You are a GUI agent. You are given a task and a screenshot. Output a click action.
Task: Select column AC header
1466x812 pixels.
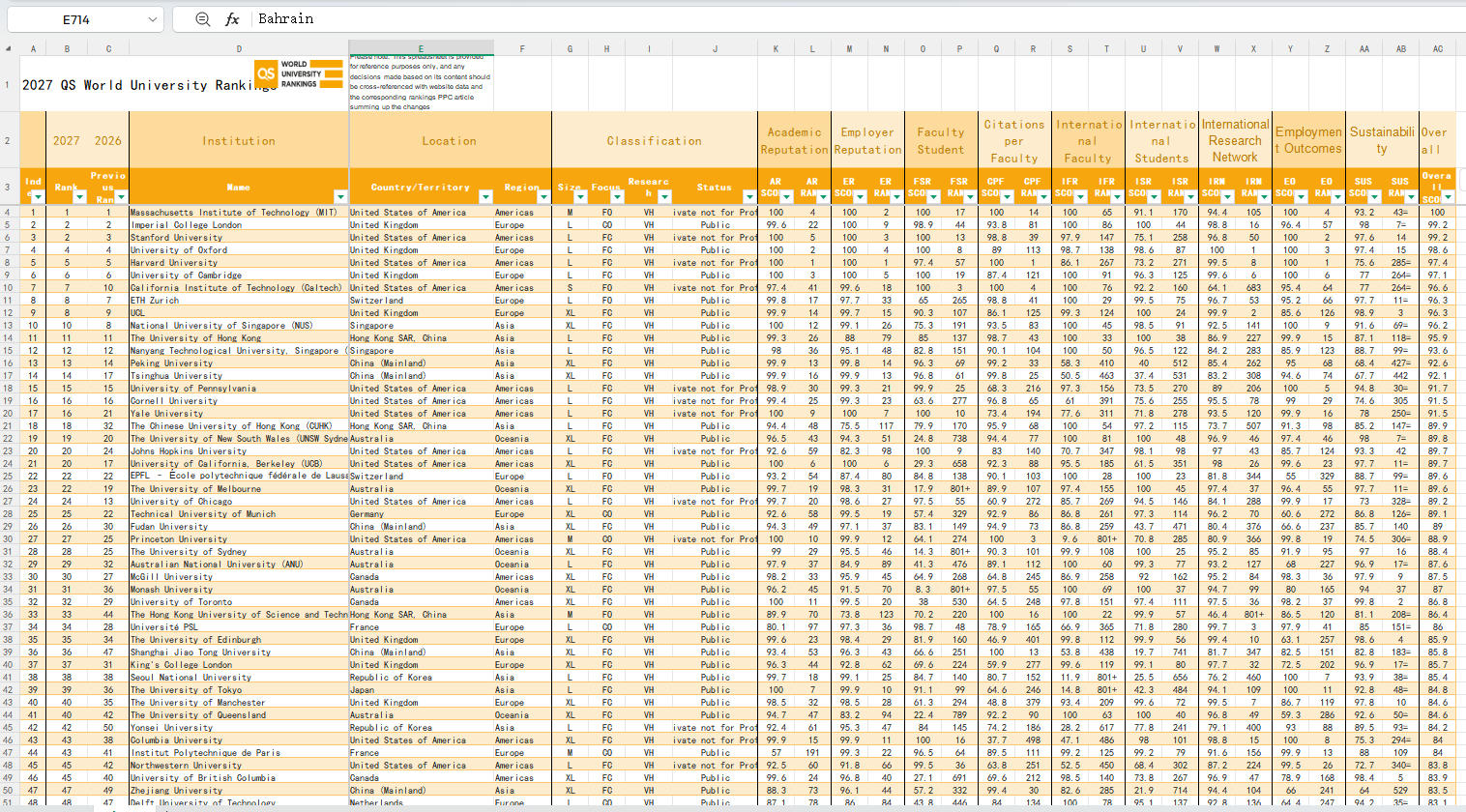tap(1438, 48)
